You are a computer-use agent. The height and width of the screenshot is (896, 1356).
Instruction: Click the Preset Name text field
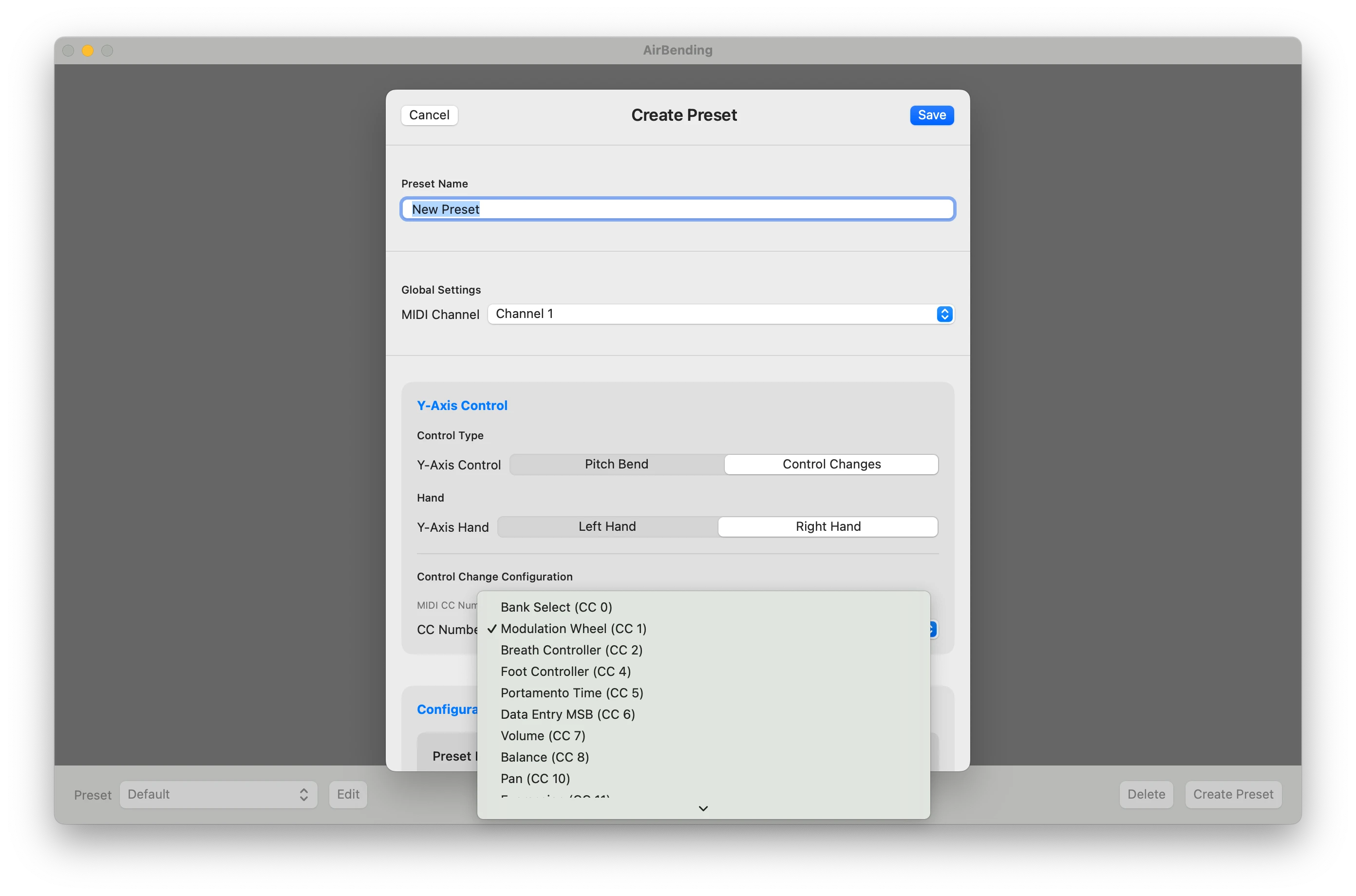point(678,209)
